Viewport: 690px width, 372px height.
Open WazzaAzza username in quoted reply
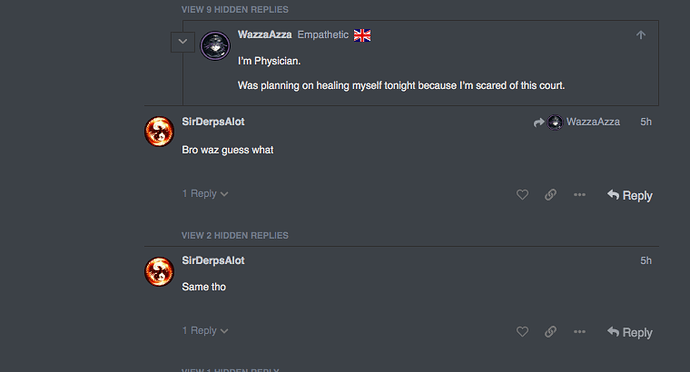coord(264,35)
